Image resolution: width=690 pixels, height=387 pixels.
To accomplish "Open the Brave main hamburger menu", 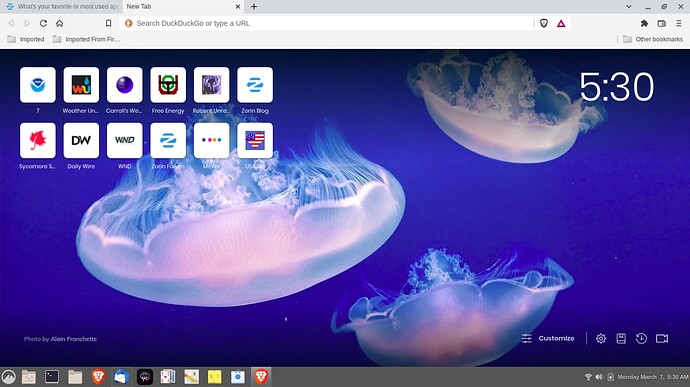I will click(679, 23).
